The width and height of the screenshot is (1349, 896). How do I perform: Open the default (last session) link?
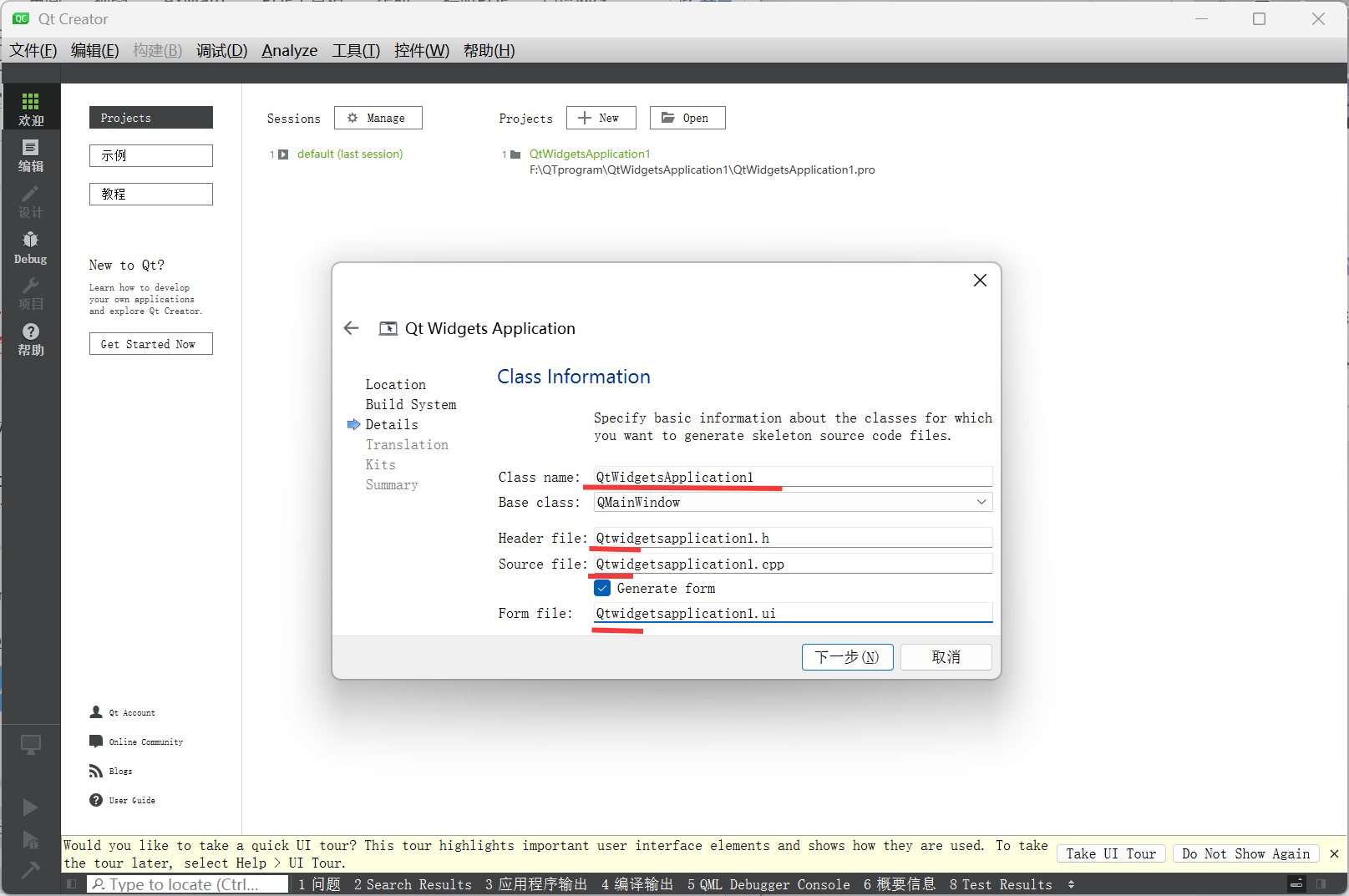coord(350,154)
